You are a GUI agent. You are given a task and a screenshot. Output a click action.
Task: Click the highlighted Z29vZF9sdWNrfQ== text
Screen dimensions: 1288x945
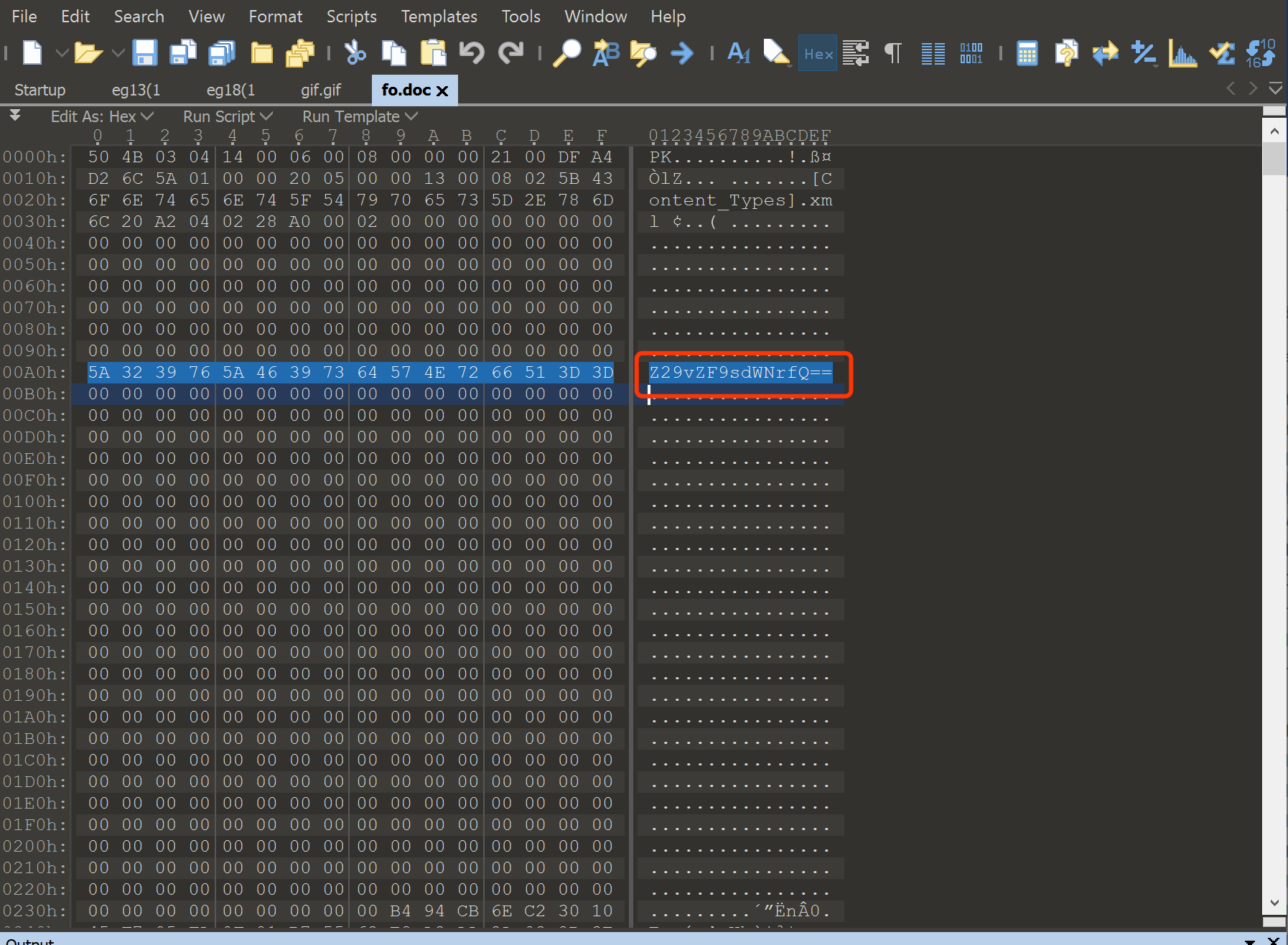(x=740, y=372)
